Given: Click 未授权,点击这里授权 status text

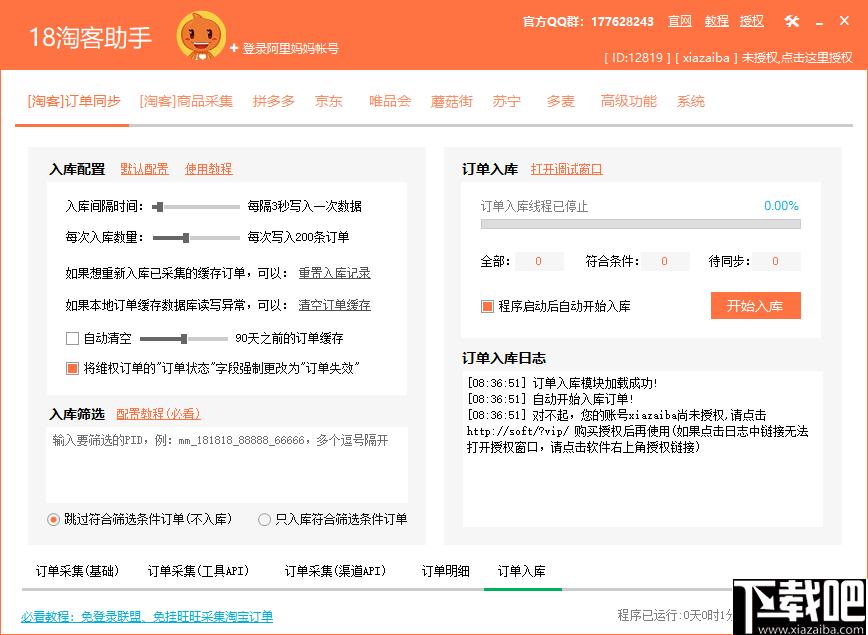Looking at the screenshot, I should (797, 58).
